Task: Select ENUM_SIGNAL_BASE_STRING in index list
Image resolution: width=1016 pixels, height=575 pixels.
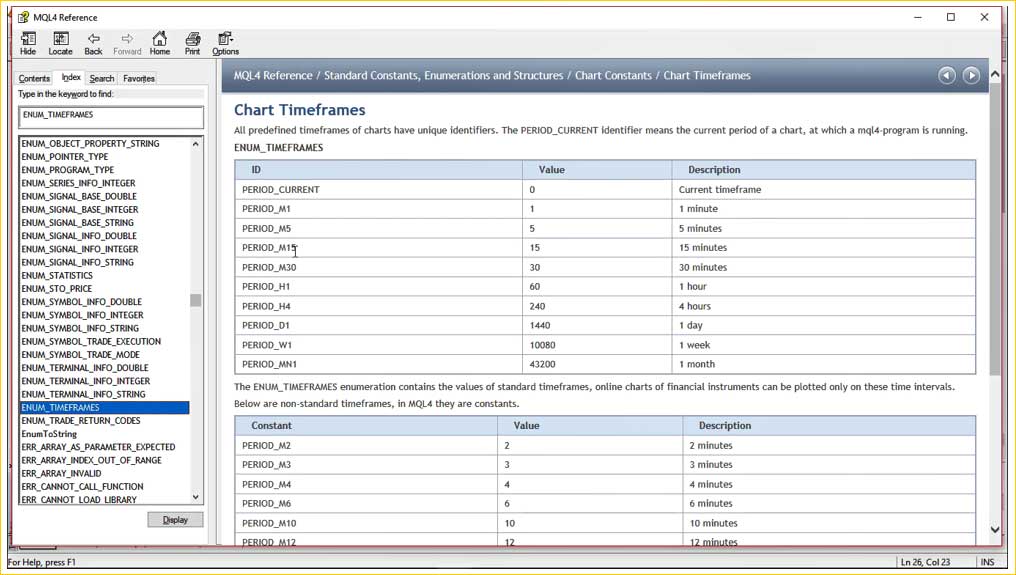Action: click(77, 222)
